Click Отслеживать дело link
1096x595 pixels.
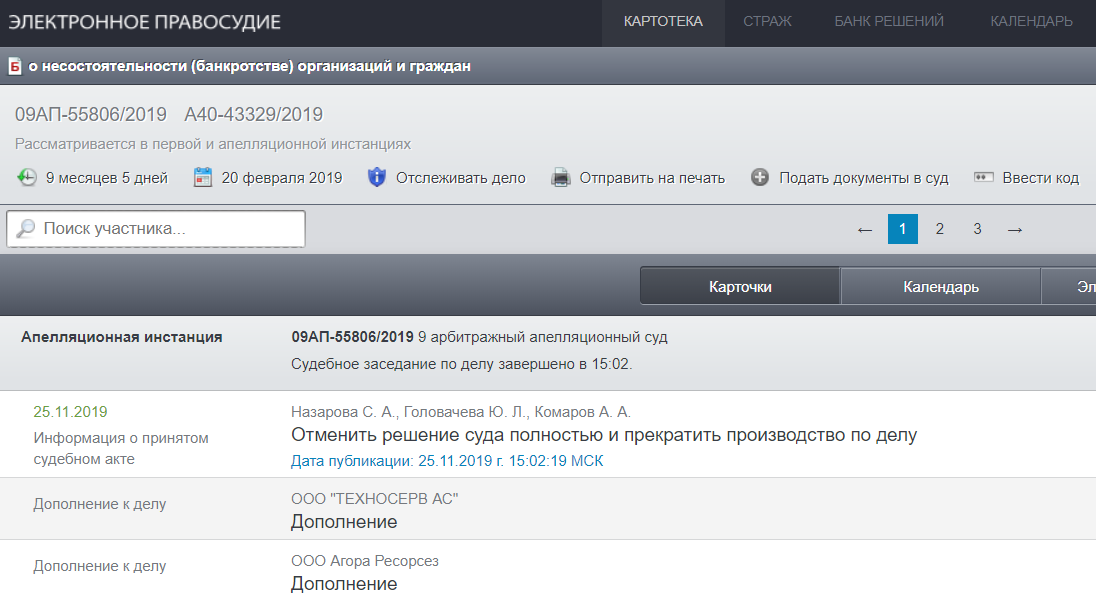461,178
